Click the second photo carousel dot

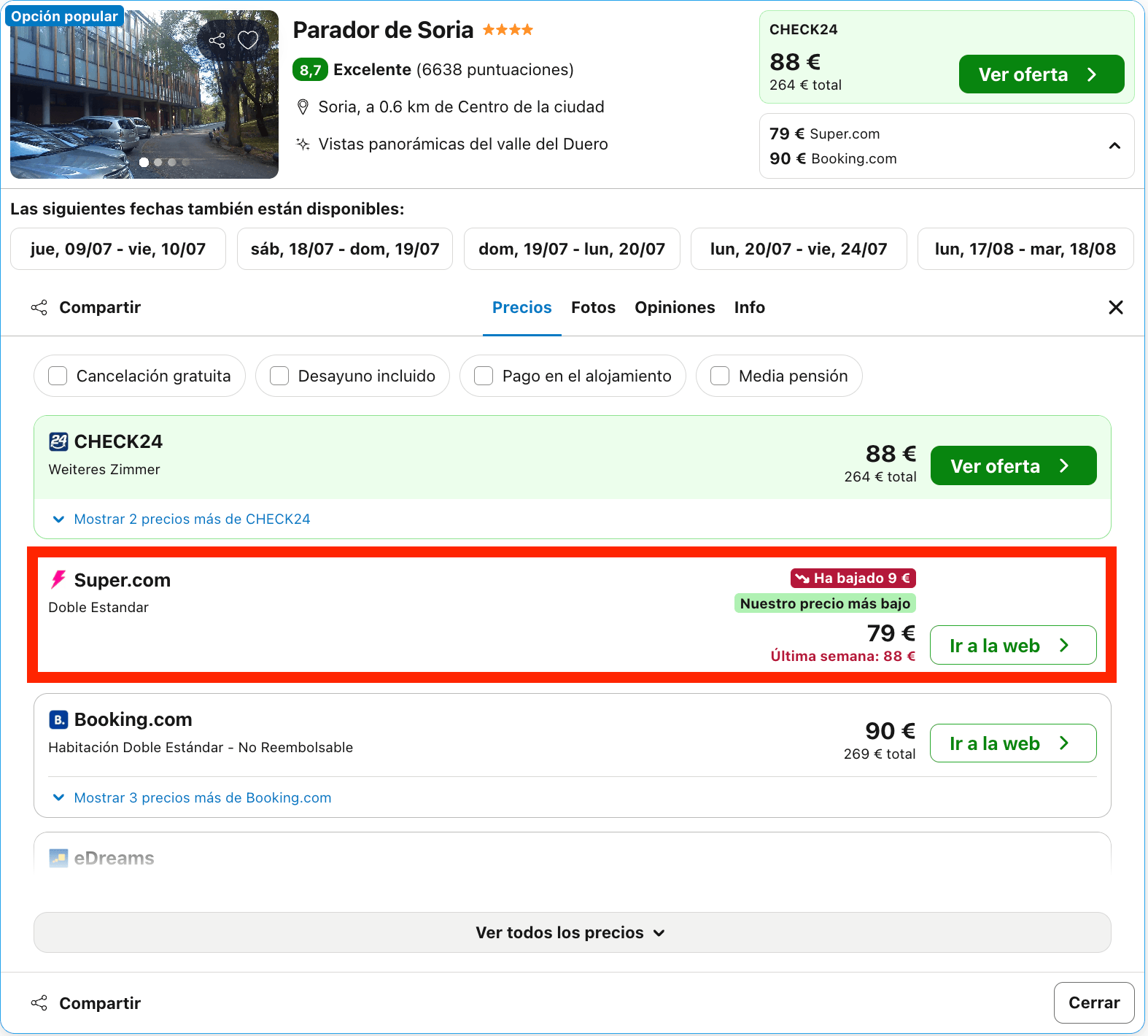point(158,163)
